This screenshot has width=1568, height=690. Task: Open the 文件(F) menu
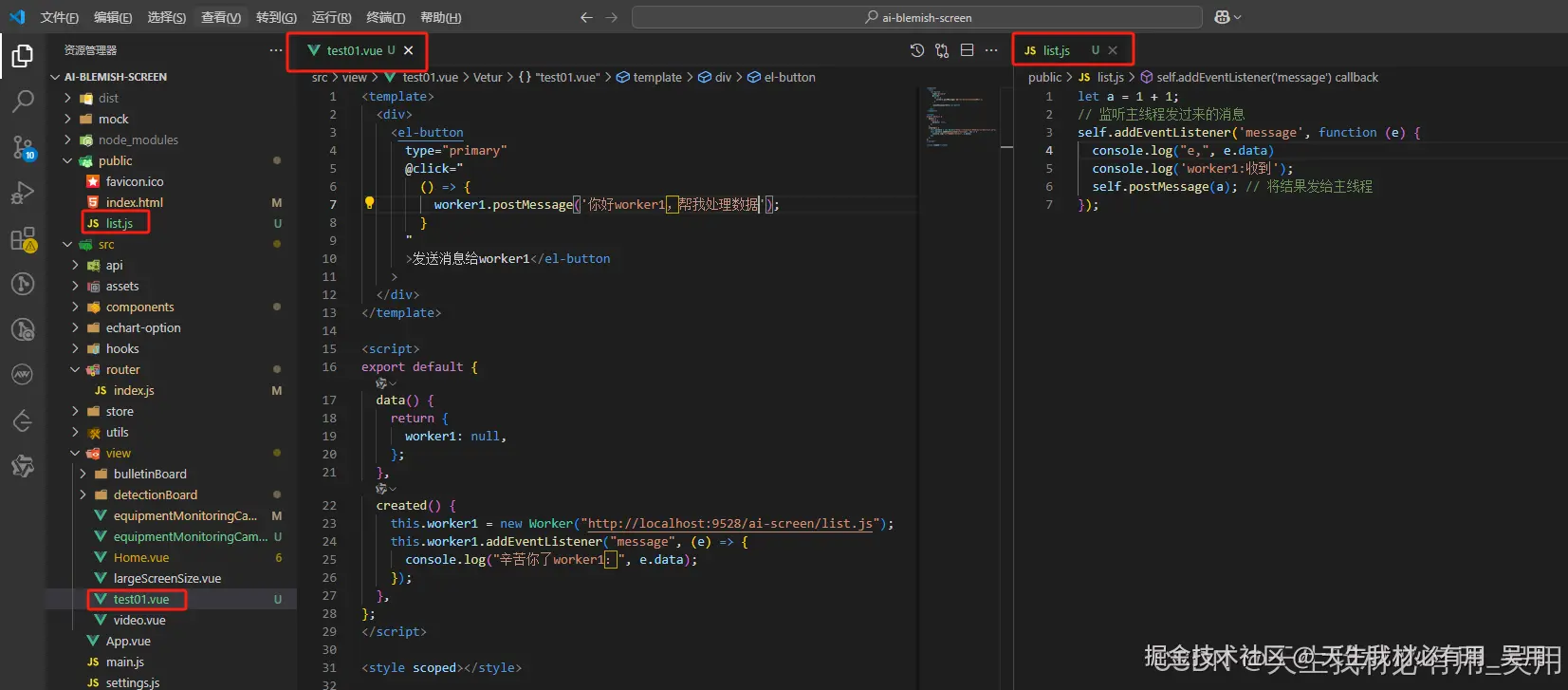59,17
